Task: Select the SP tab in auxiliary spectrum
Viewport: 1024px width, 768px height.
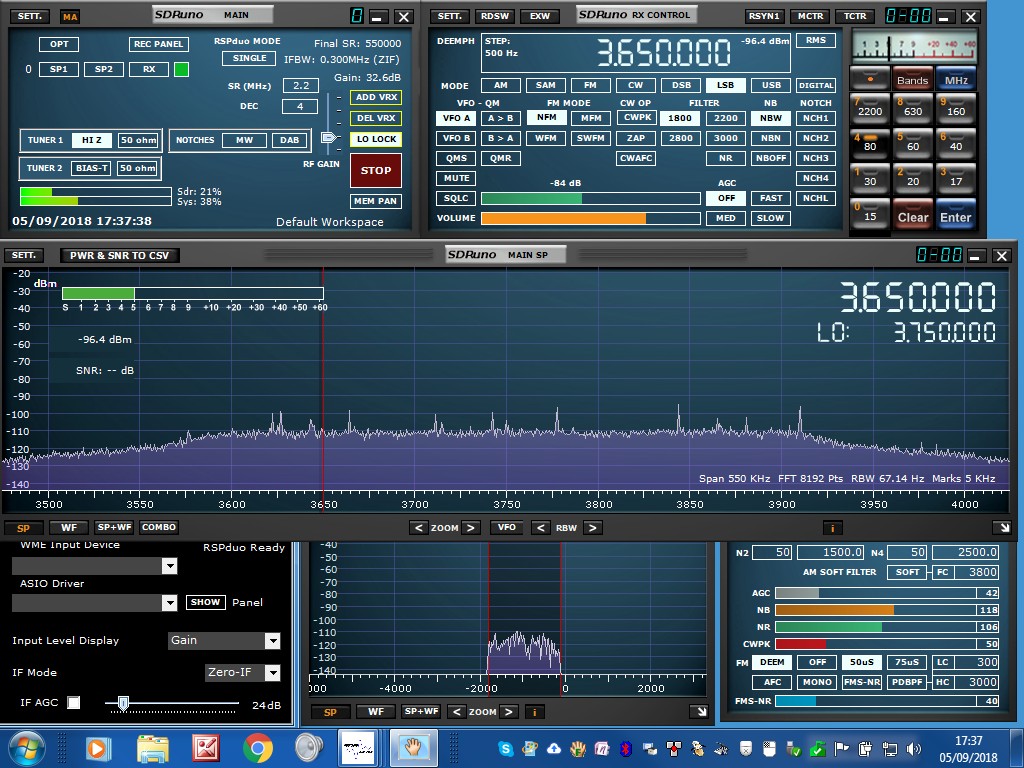Action: coord(330,712)
